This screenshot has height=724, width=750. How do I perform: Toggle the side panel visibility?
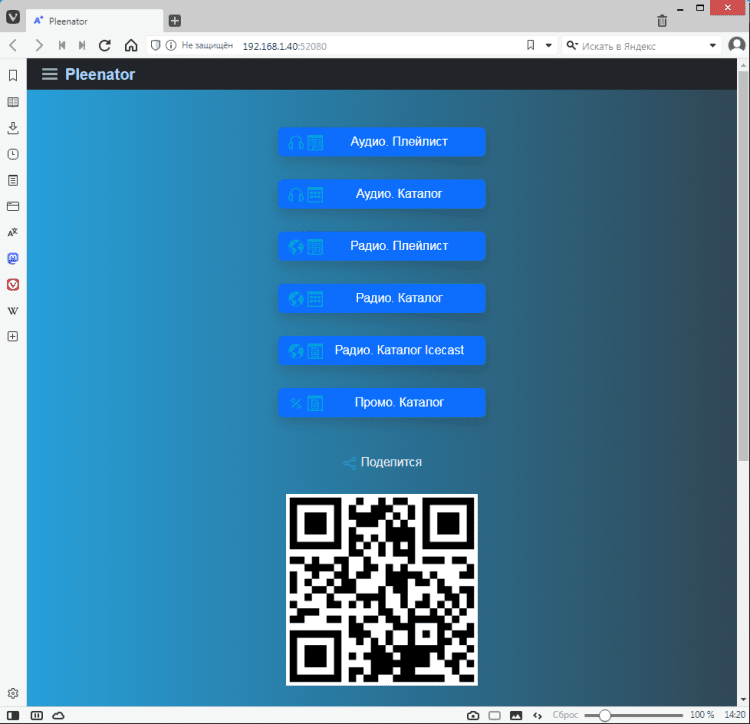(x=13, y=715)
